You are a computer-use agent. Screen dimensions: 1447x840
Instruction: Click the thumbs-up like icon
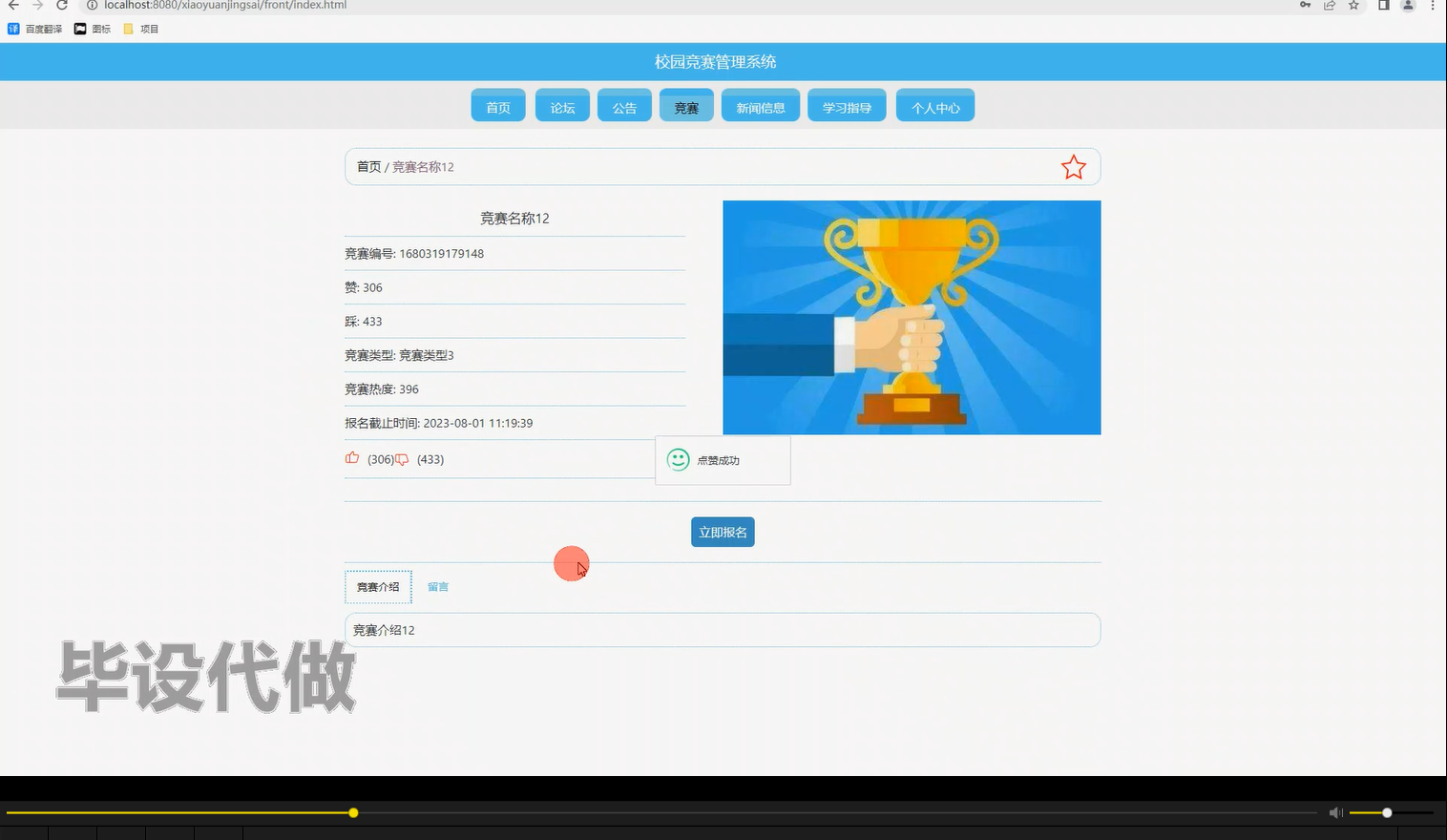coord(352,458)
